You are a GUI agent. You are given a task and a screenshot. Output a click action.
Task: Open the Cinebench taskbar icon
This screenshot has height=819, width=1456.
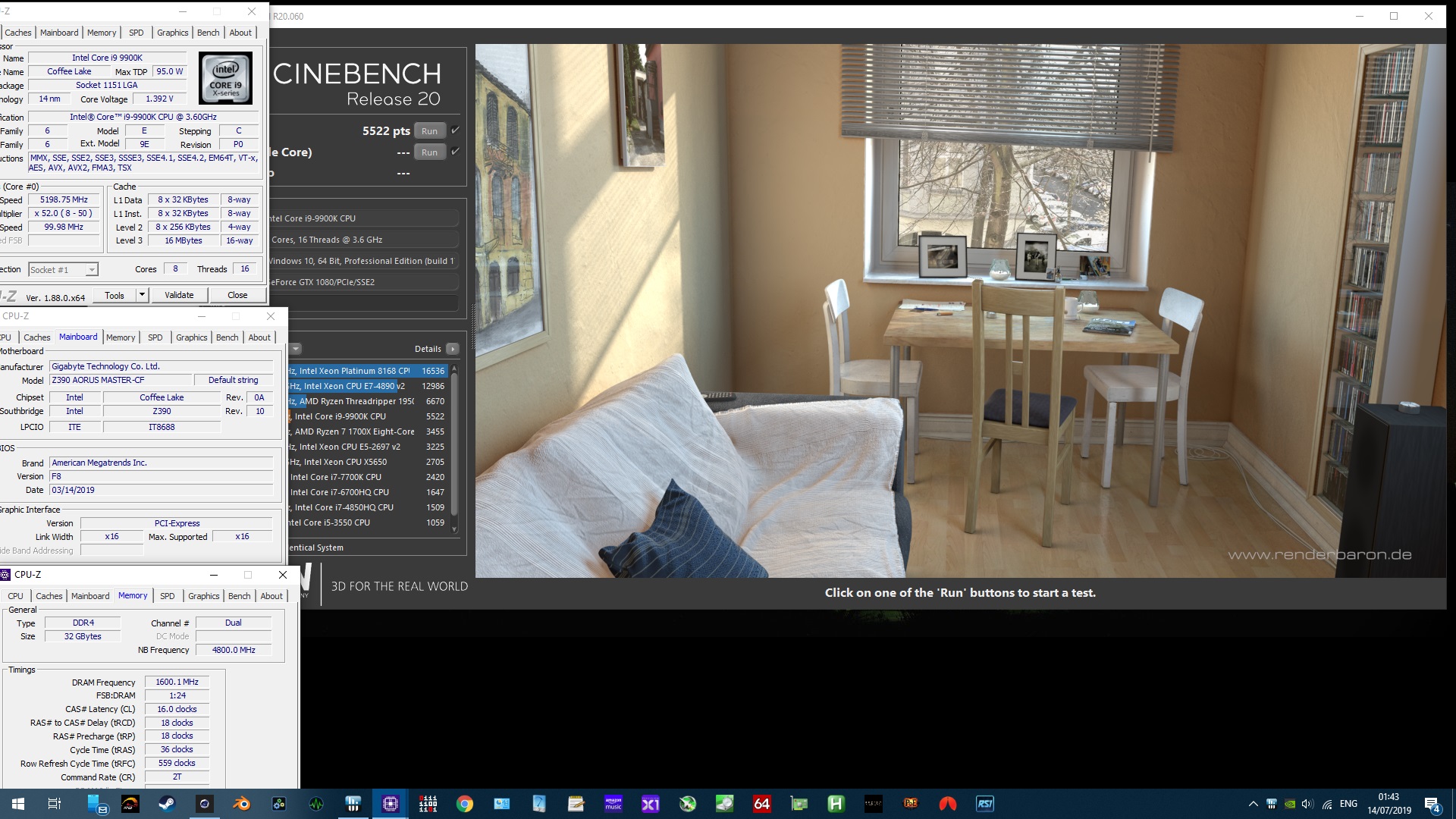[204, 804]
